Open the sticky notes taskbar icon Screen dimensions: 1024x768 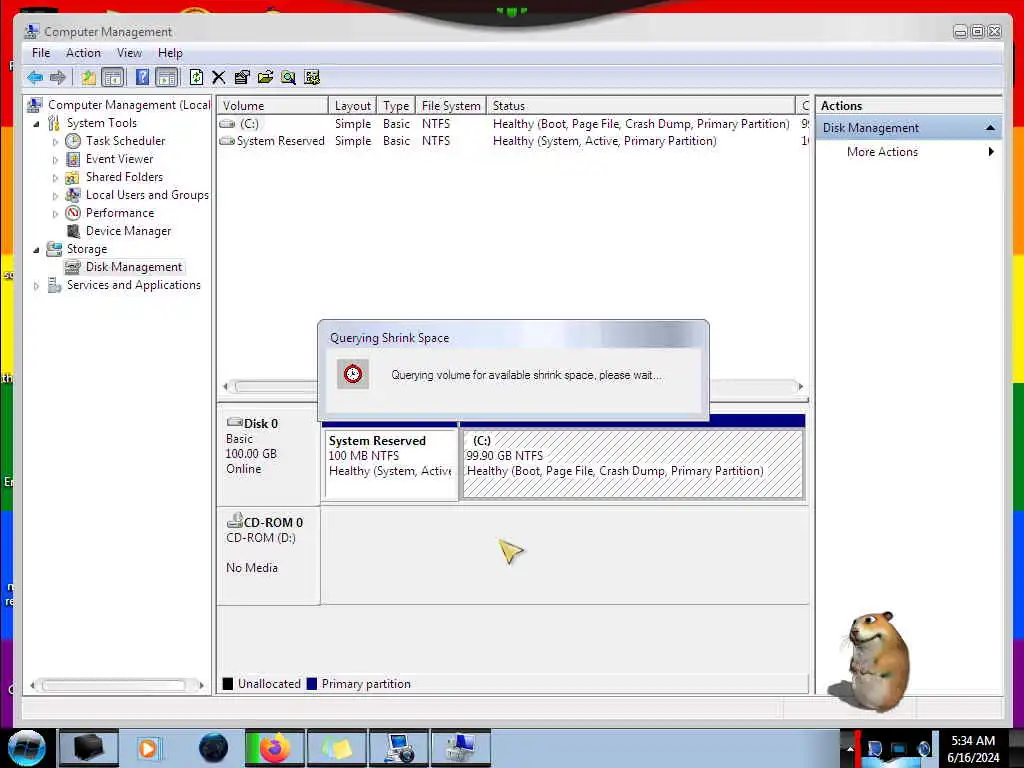[337, 748]
